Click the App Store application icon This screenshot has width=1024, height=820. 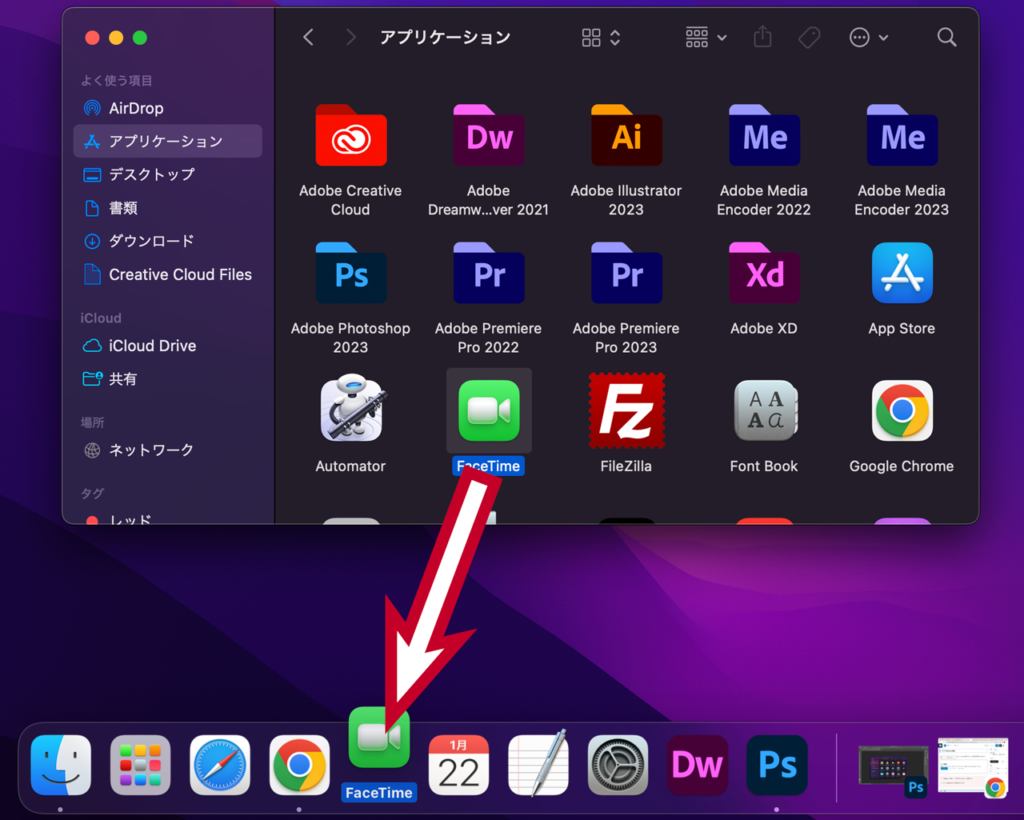click(901, 273)
